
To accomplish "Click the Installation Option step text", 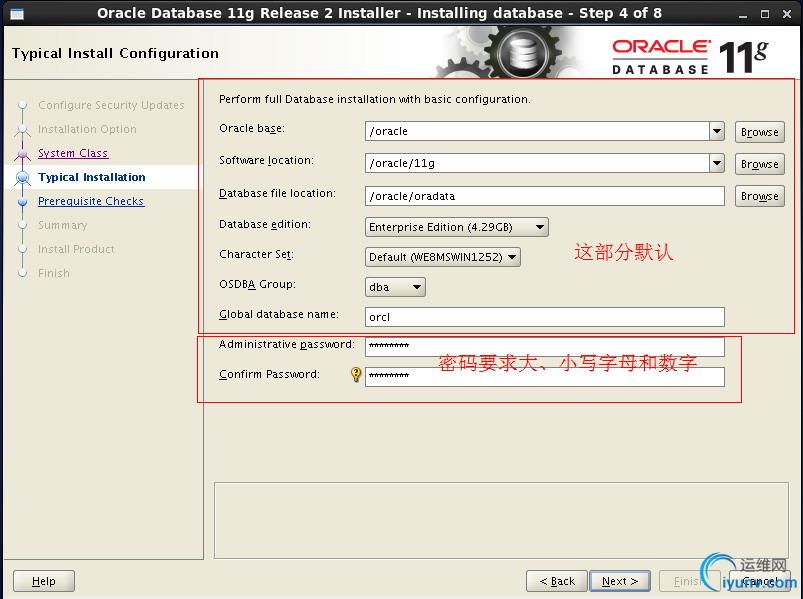I will [87, 129].
